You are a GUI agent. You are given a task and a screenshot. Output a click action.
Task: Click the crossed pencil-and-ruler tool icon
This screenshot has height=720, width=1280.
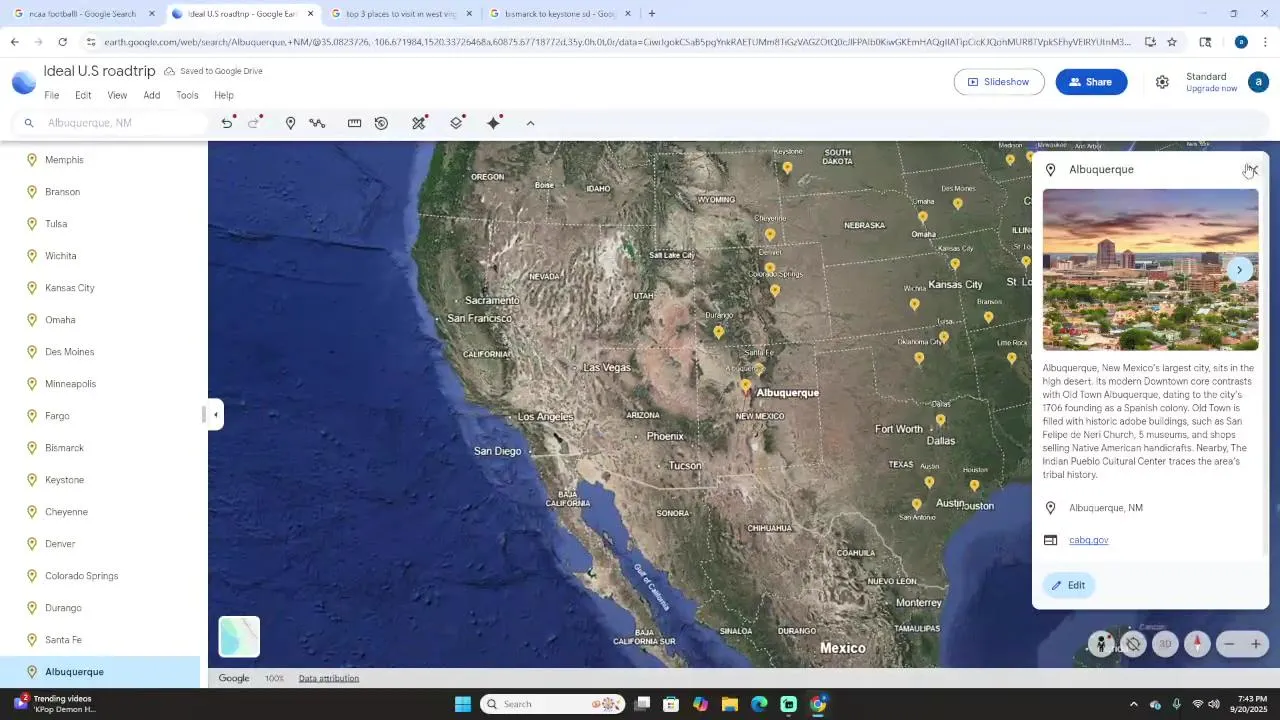tap(419, 123)
